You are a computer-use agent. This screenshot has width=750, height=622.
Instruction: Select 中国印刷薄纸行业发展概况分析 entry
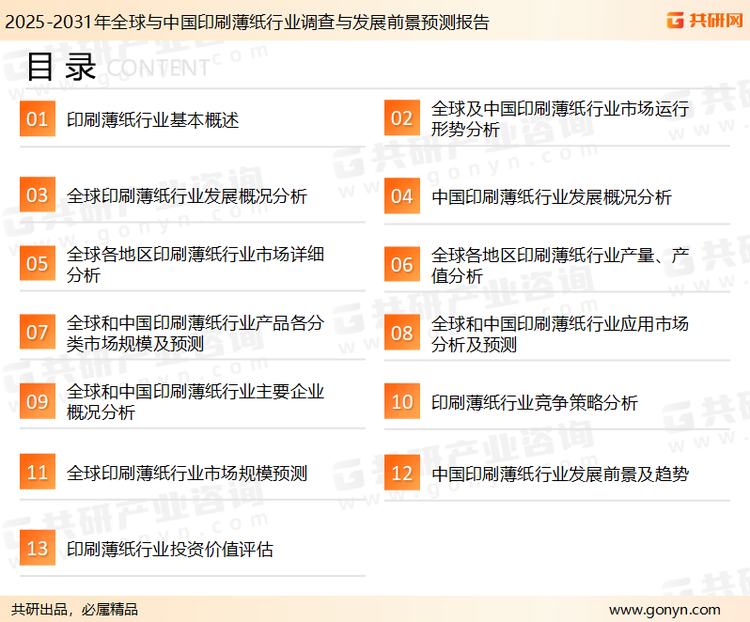tap(551, 196)
